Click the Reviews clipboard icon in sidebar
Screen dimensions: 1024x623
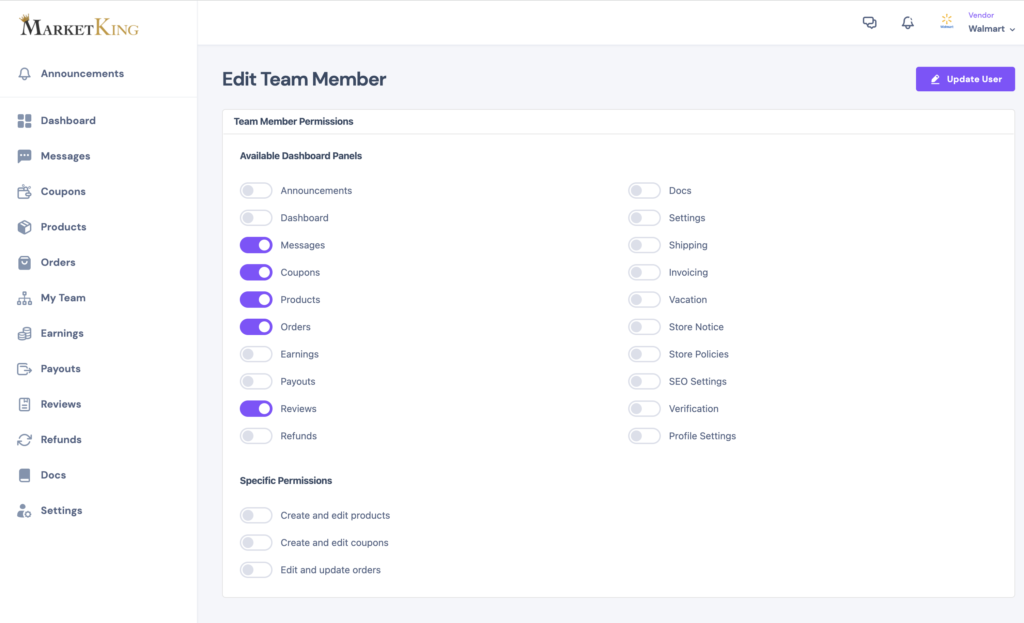pos(24,404)
